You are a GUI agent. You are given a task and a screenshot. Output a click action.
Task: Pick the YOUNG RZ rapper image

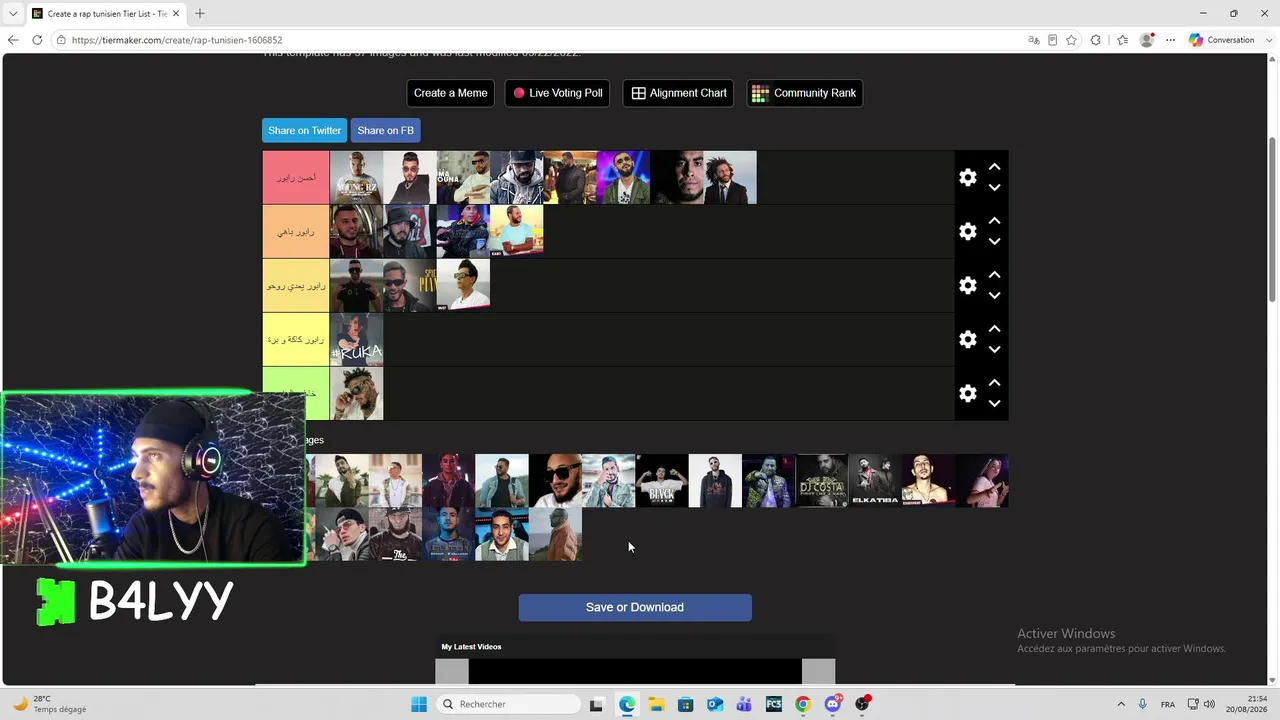click(x=356, y=177)
